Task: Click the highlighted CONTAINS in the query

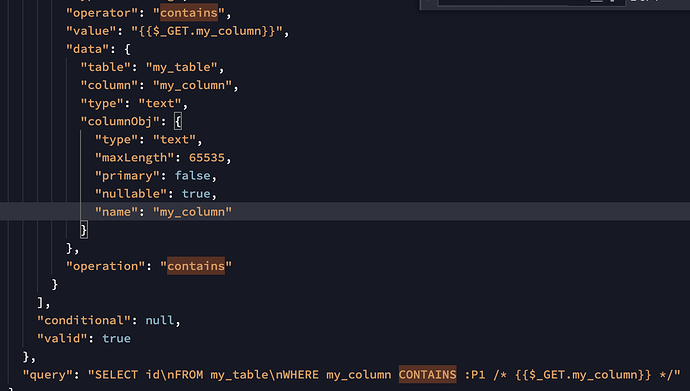Action: (428, 375)
